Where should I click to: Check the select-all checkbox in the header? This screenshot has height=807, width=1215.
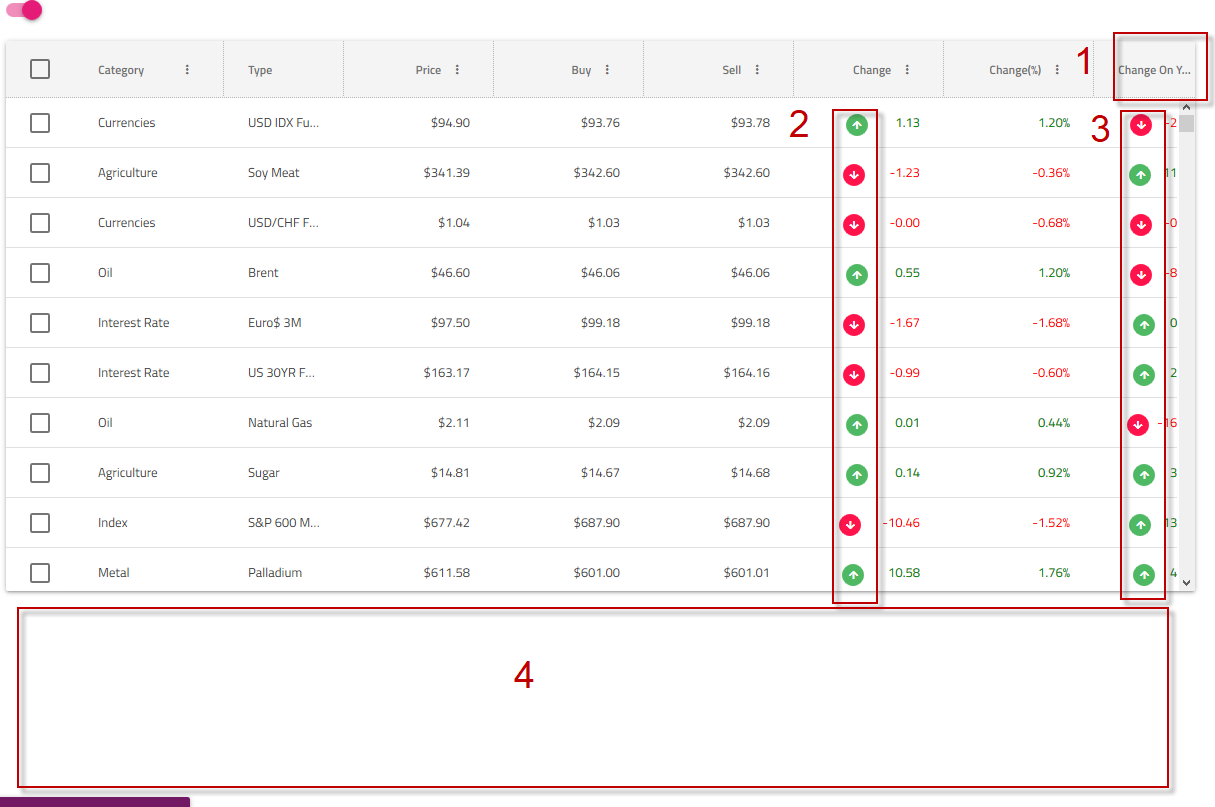point(40,69)
